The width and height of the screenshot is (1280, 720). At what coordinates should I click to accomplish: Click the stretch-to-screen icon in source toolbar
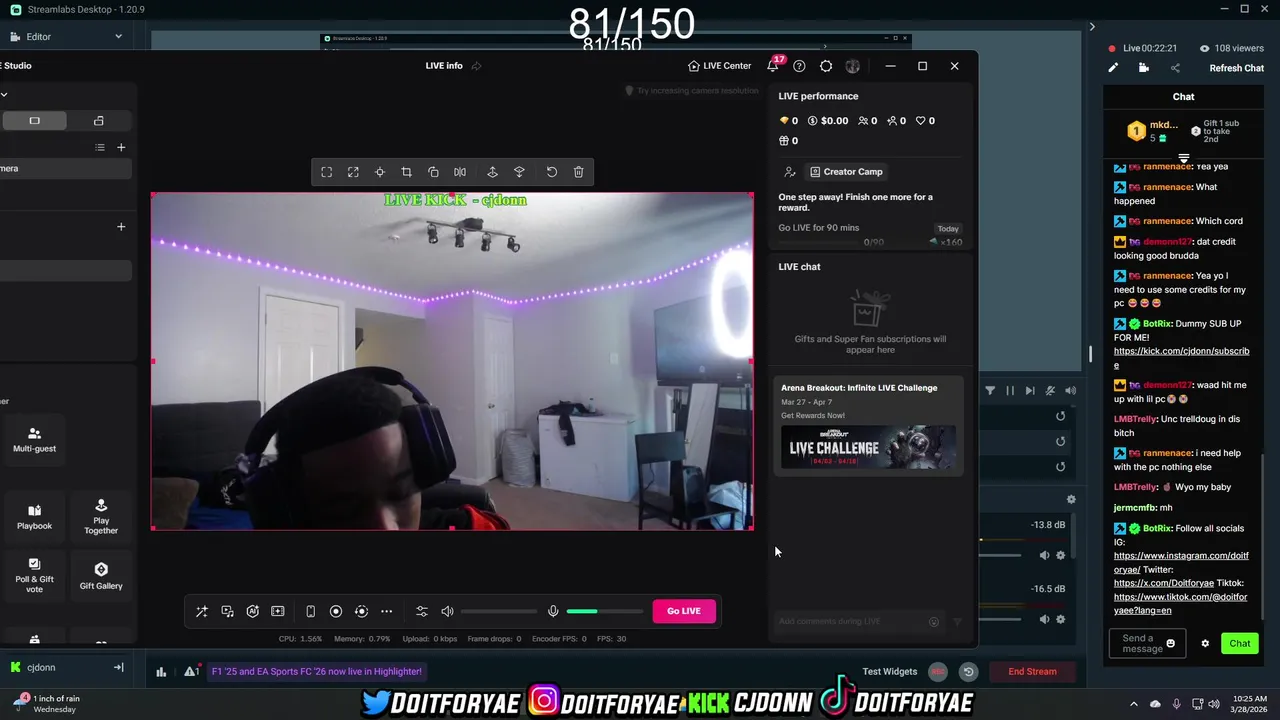tap(353, 172)
